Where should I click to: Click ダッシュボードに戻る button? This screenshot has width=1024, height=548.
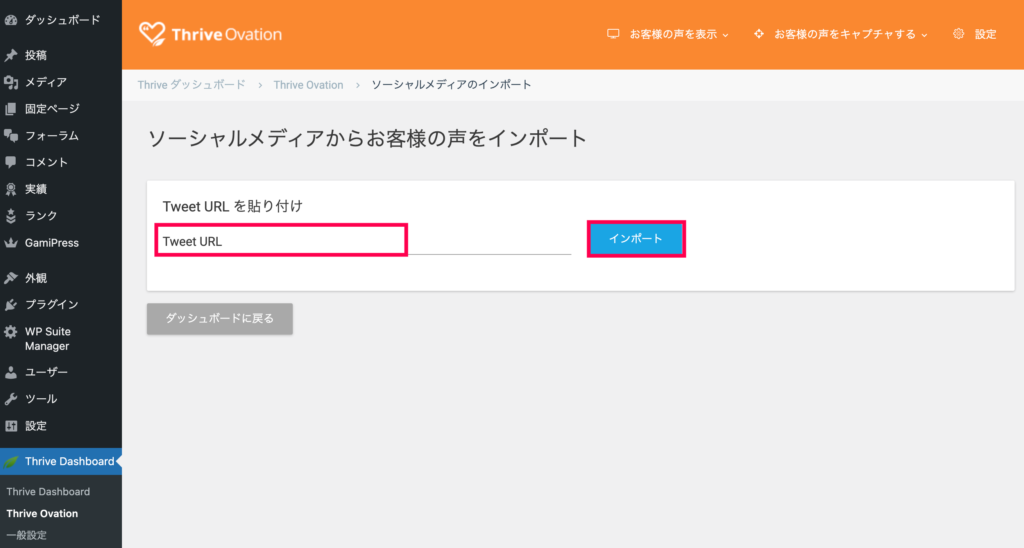[219, 319]
